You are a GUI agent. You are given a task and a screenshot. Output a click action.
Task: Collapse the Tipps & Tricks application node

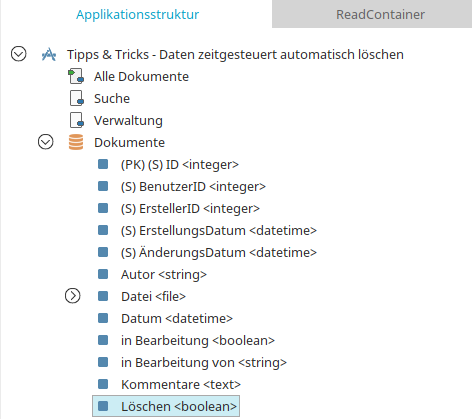pos(19,54)
